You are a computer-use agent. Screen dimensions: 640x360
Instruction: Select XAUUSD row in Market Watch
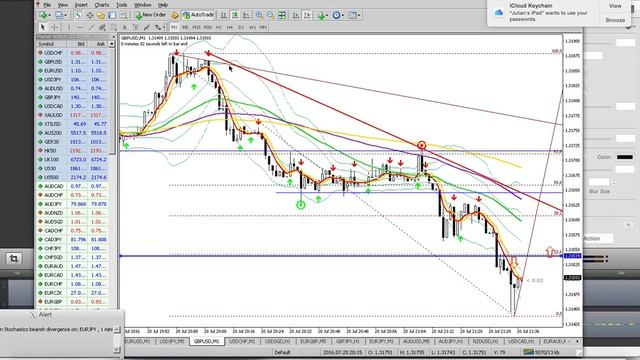[x=72, y=115]
